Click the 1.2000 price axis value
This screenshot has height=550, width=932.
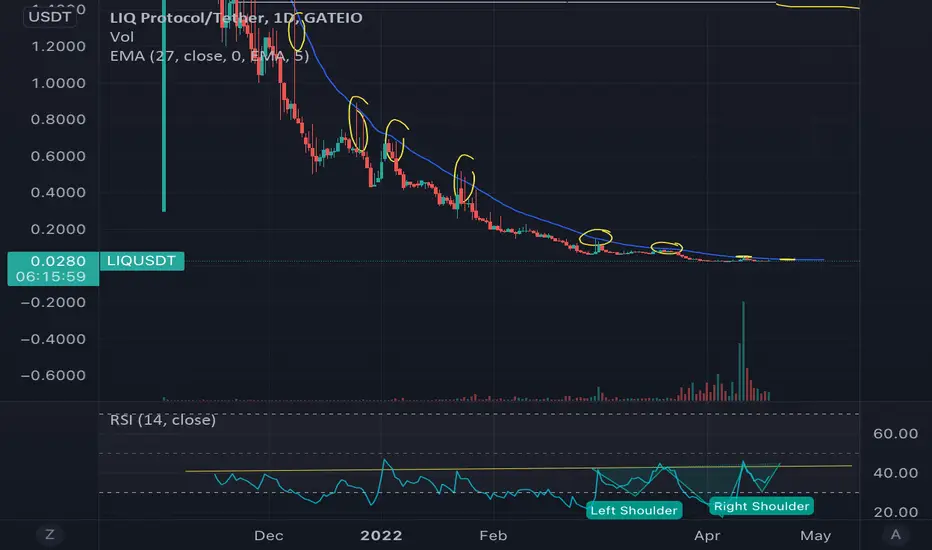tap(58, 46)
